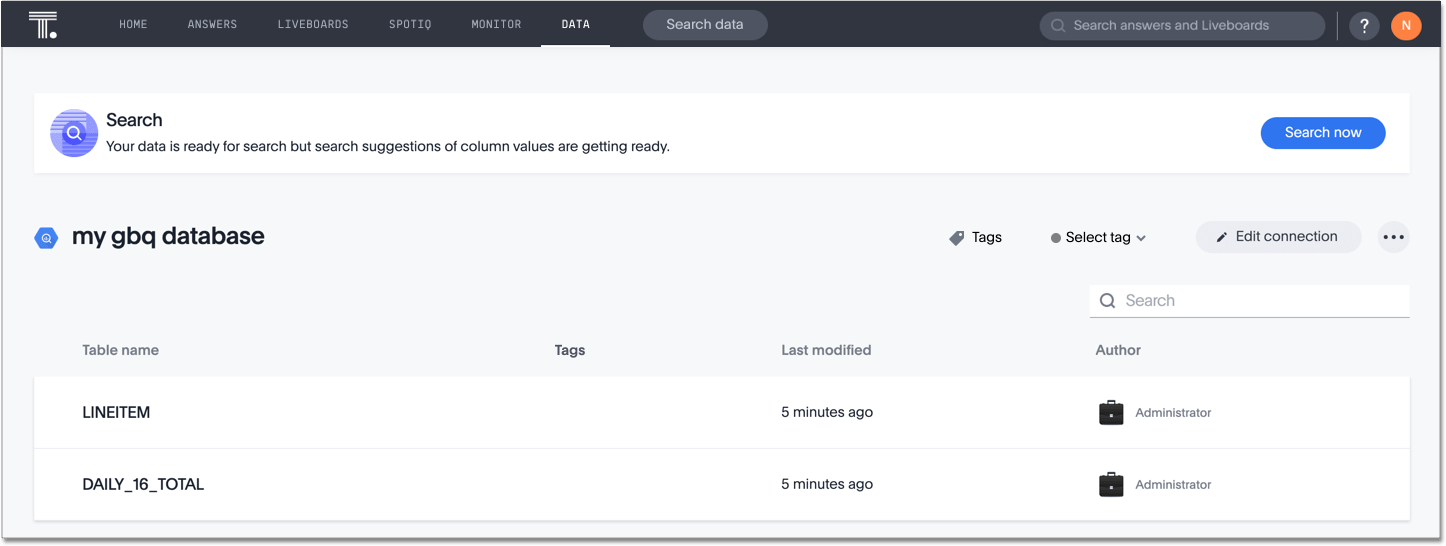Open the help question mark icon
This screenshot has width=1446, height=546.
(1364, 26)
